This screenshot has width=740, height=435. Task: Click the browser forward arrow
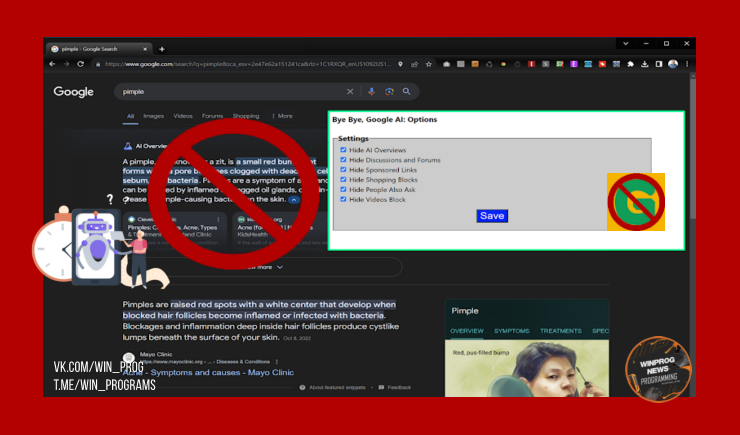66,64
